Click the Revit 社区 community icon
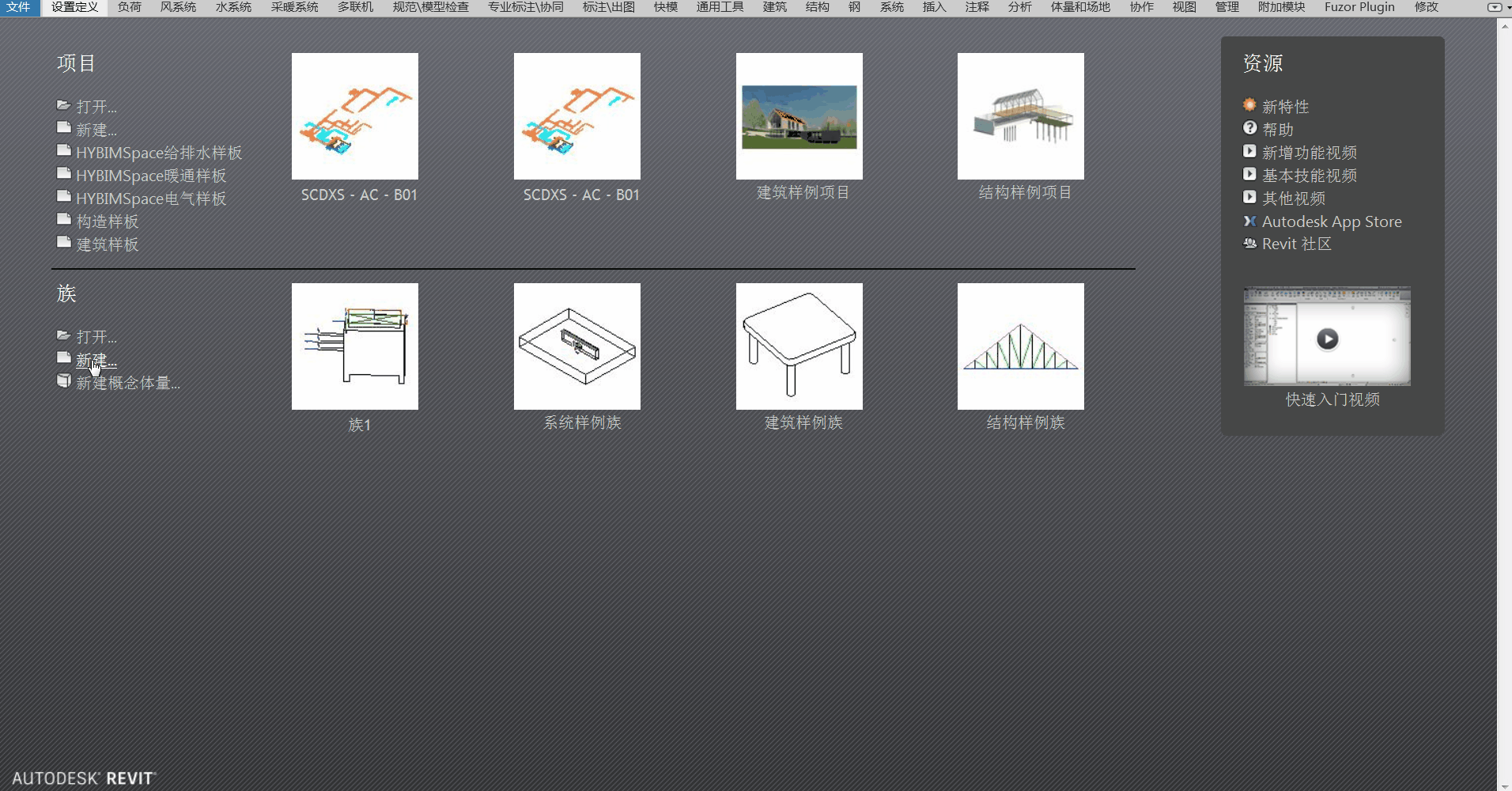The width and height of the screenshot is (1512, 791). tap(1249, 243)
